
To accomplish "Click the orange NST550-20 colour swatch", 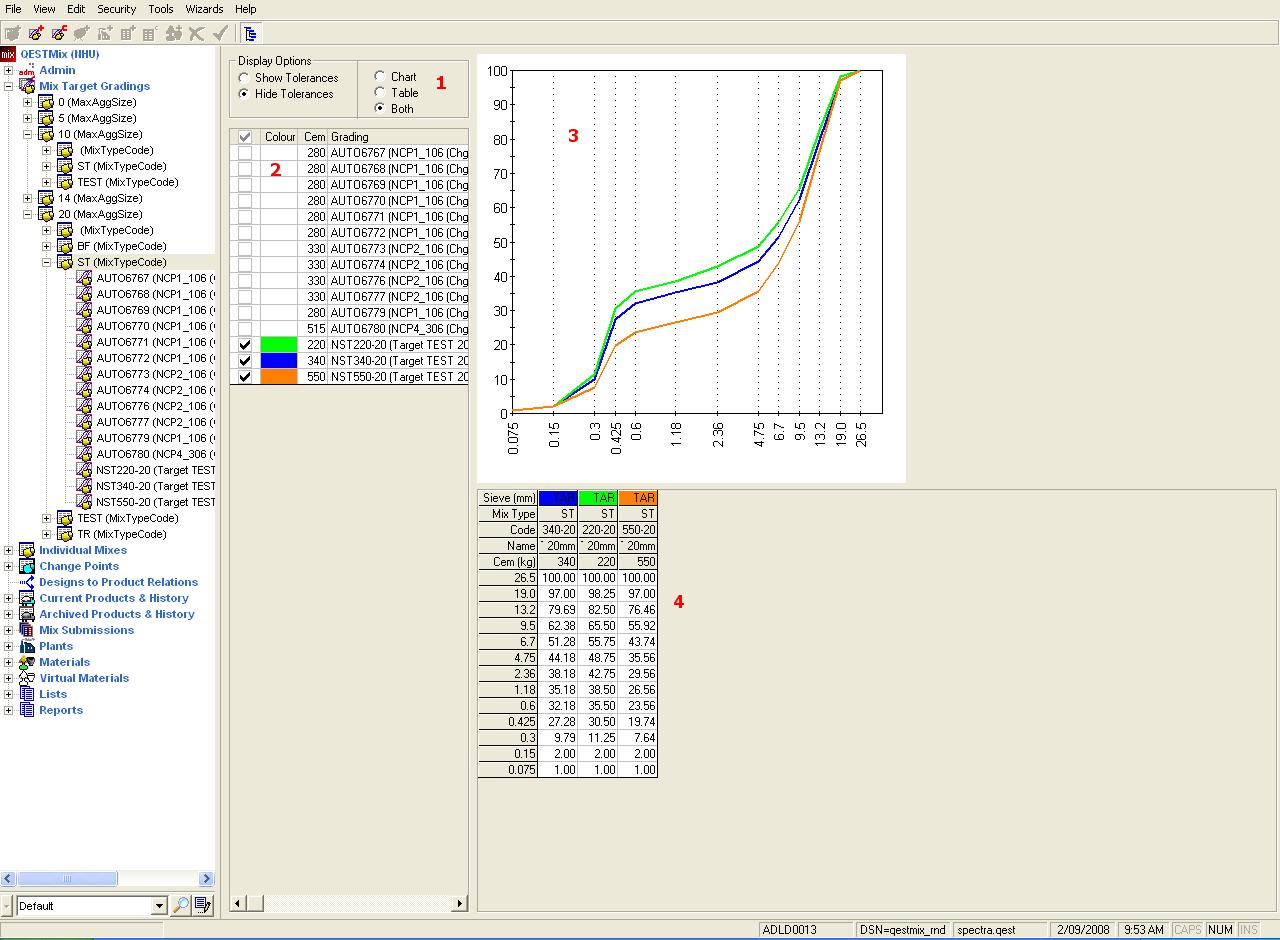I will tap(280, 377).
